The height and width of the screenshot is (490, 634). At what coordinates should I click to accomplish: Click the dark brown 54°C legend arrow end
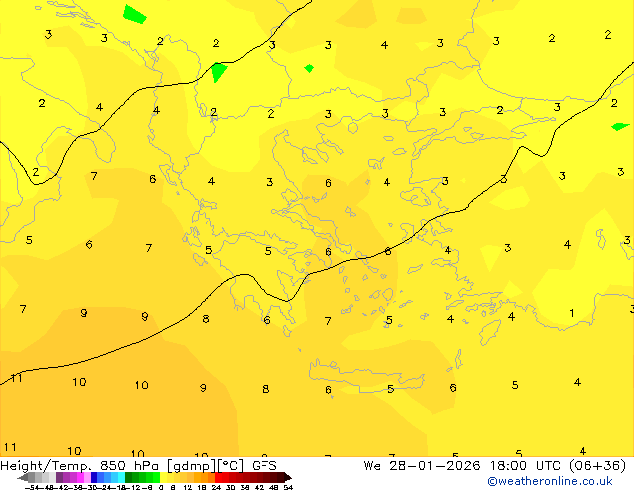pyautogui.click(x=287, y=477)
